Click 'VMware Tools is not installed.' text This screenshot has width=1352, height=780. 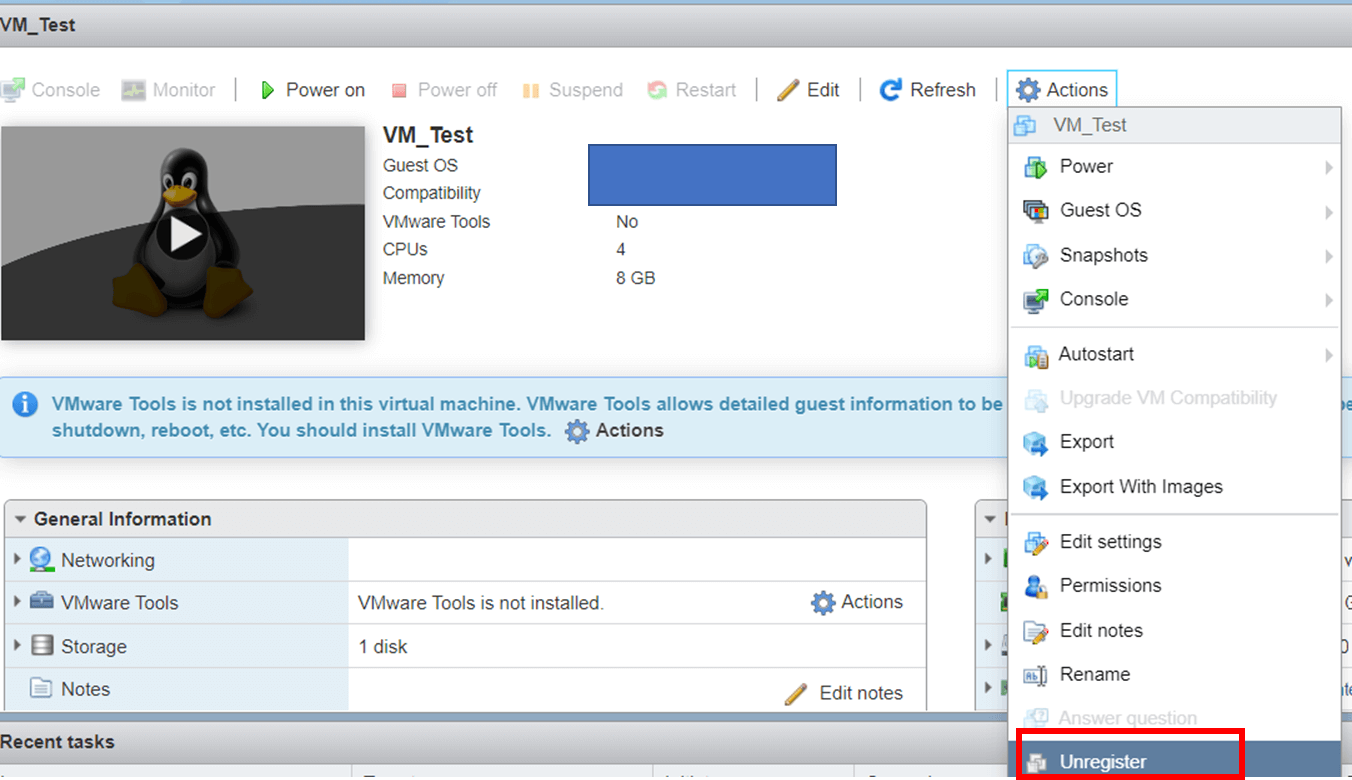tap(481, 603)
